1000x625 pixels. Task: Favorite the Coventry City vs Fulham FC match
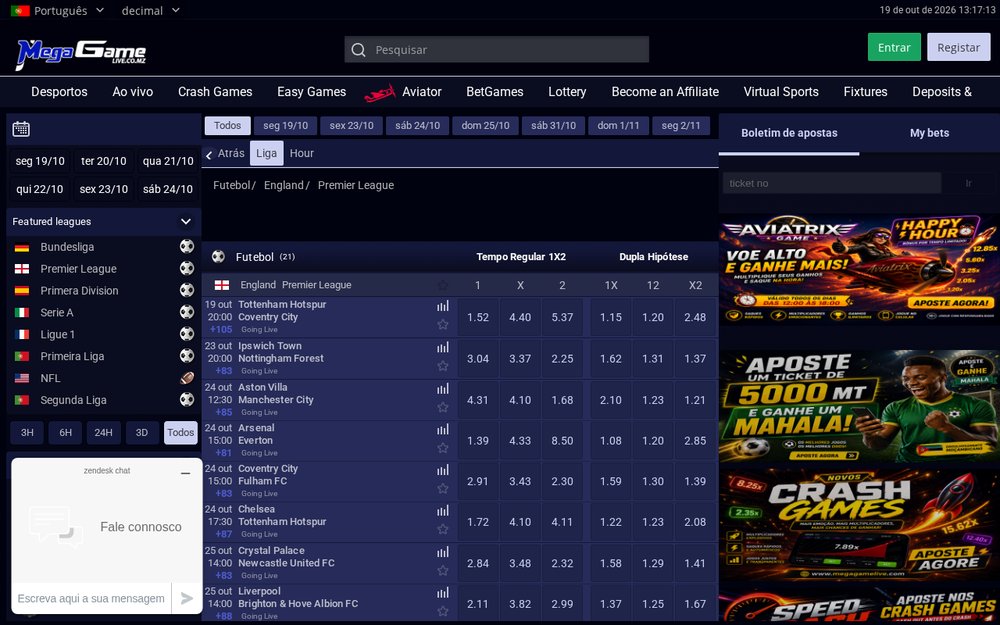tap(443, 489)
